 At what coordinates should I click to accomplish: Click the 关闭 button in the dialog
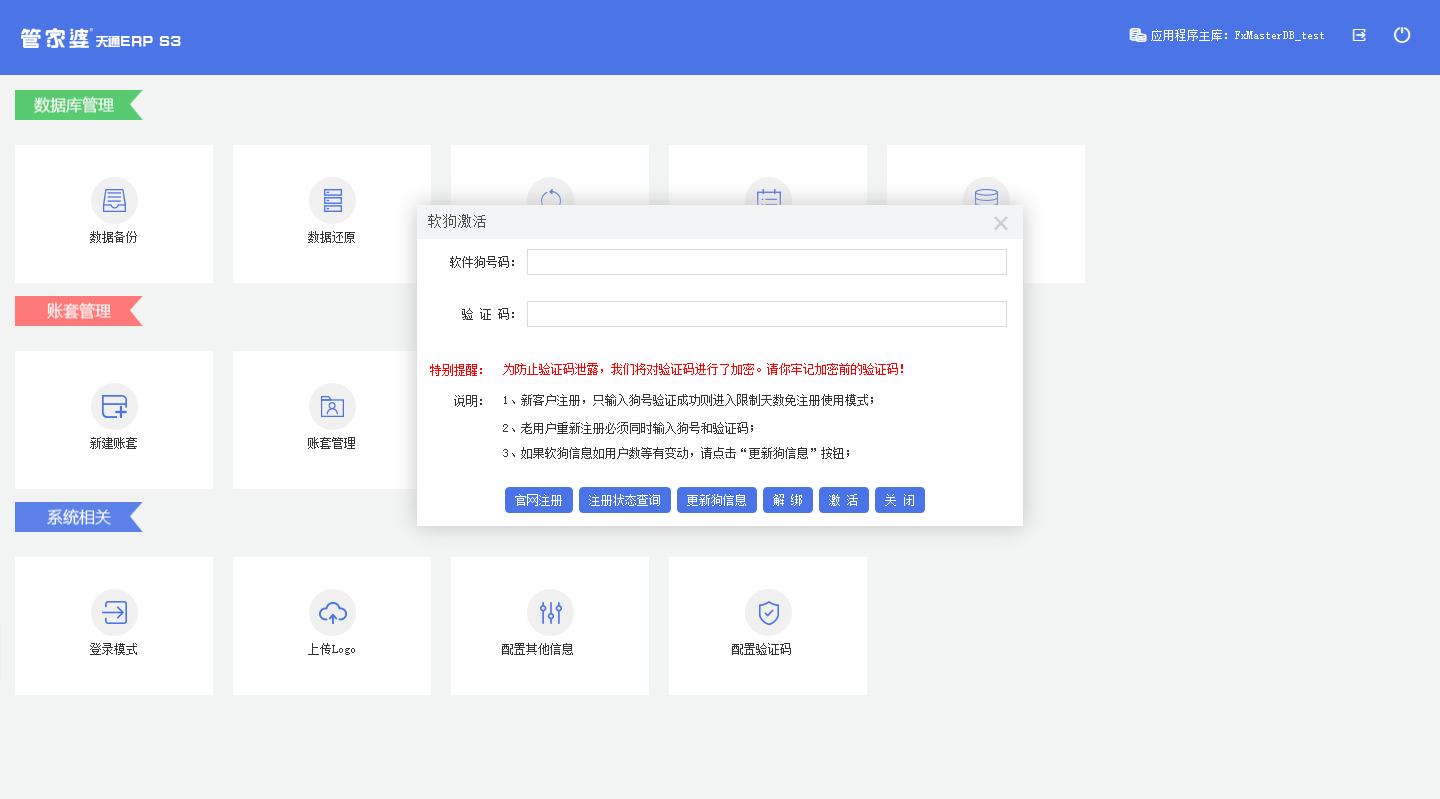[900, 500]
